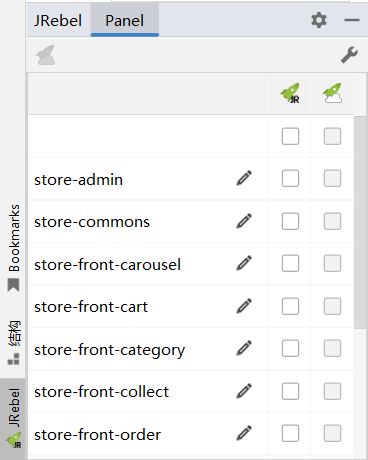The width and height of the screenshot is (368, 460).
Task: Open the panel settings gear icon
Action: click(x=319, y=20)
